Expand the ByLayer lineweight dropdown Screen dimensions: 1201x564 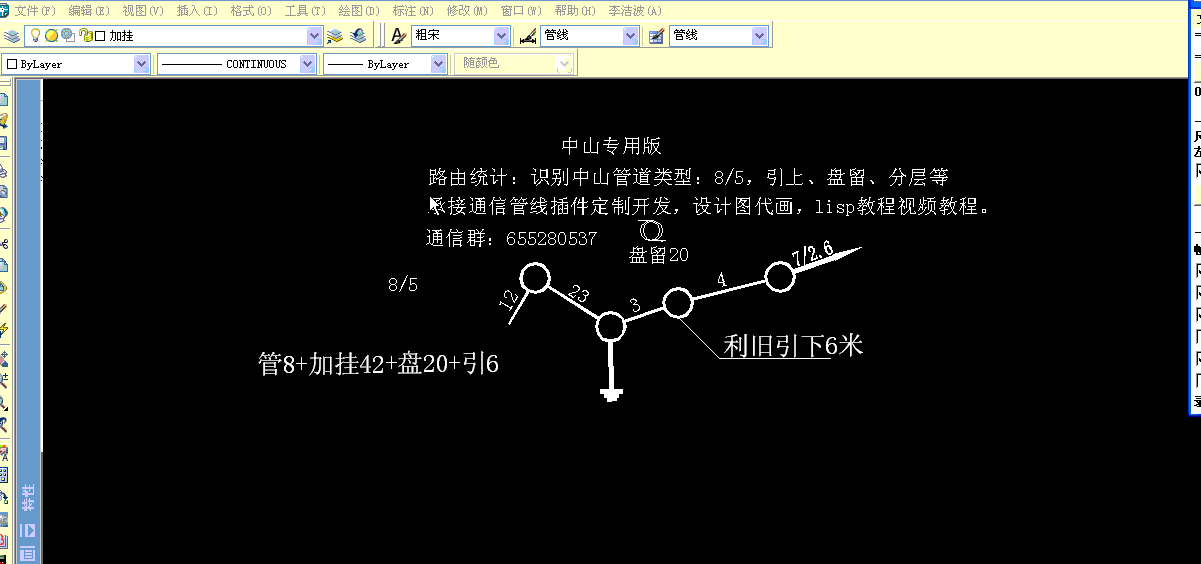[x=439, y=64]
